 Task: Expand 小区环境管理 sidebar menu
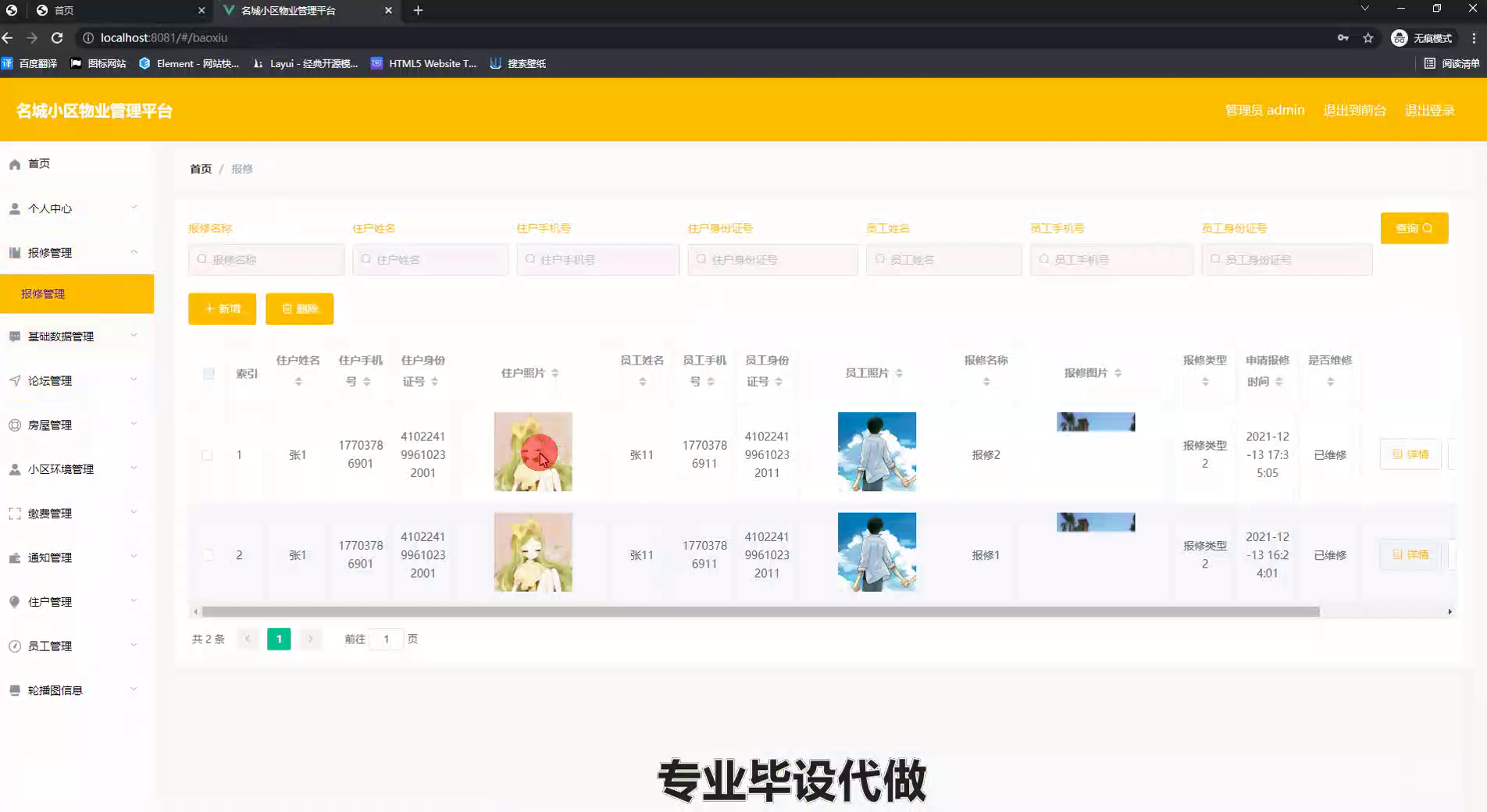(x=77, y=469)
